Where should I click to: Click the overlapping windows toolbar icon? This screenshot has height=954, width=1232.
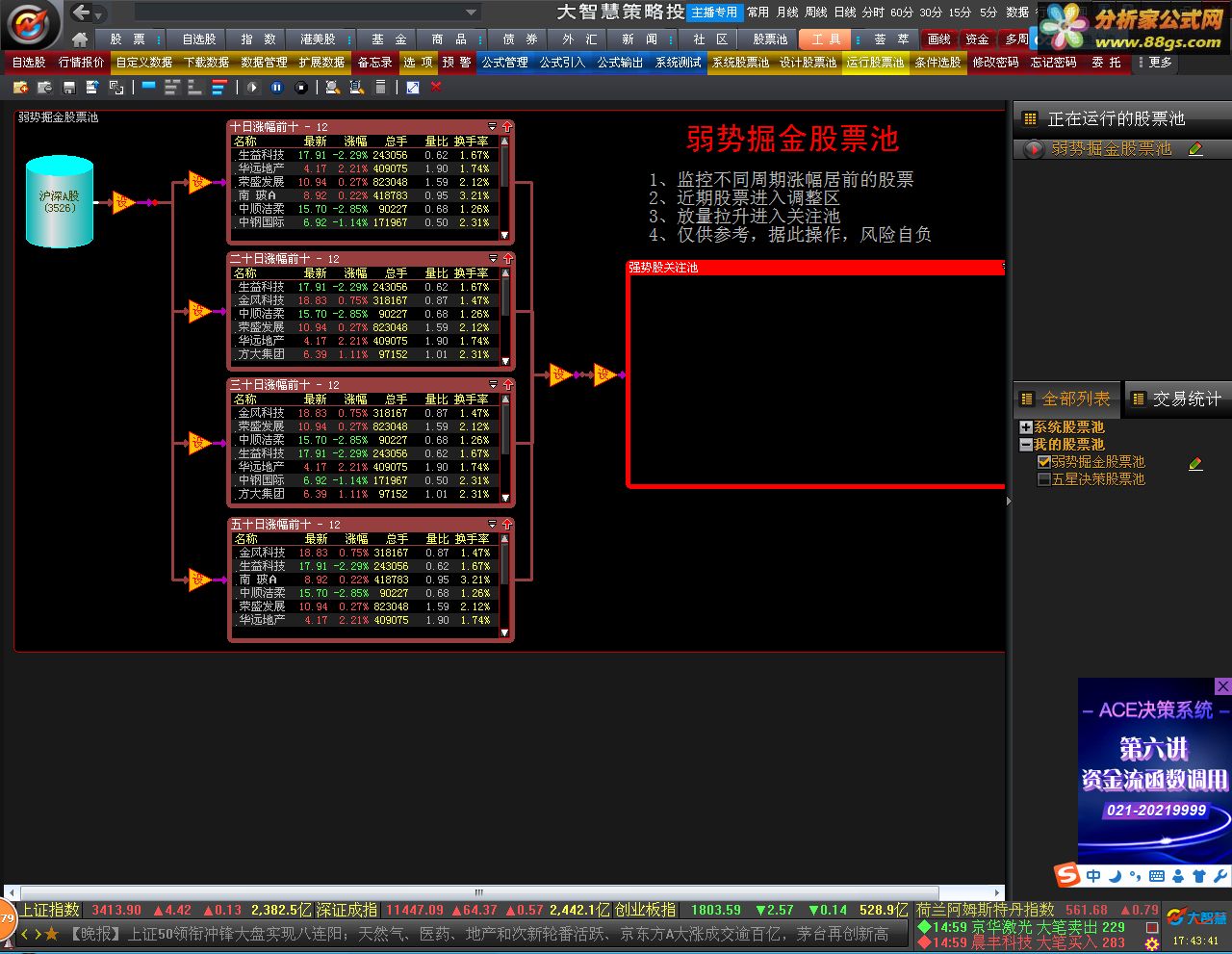[116, 88]
